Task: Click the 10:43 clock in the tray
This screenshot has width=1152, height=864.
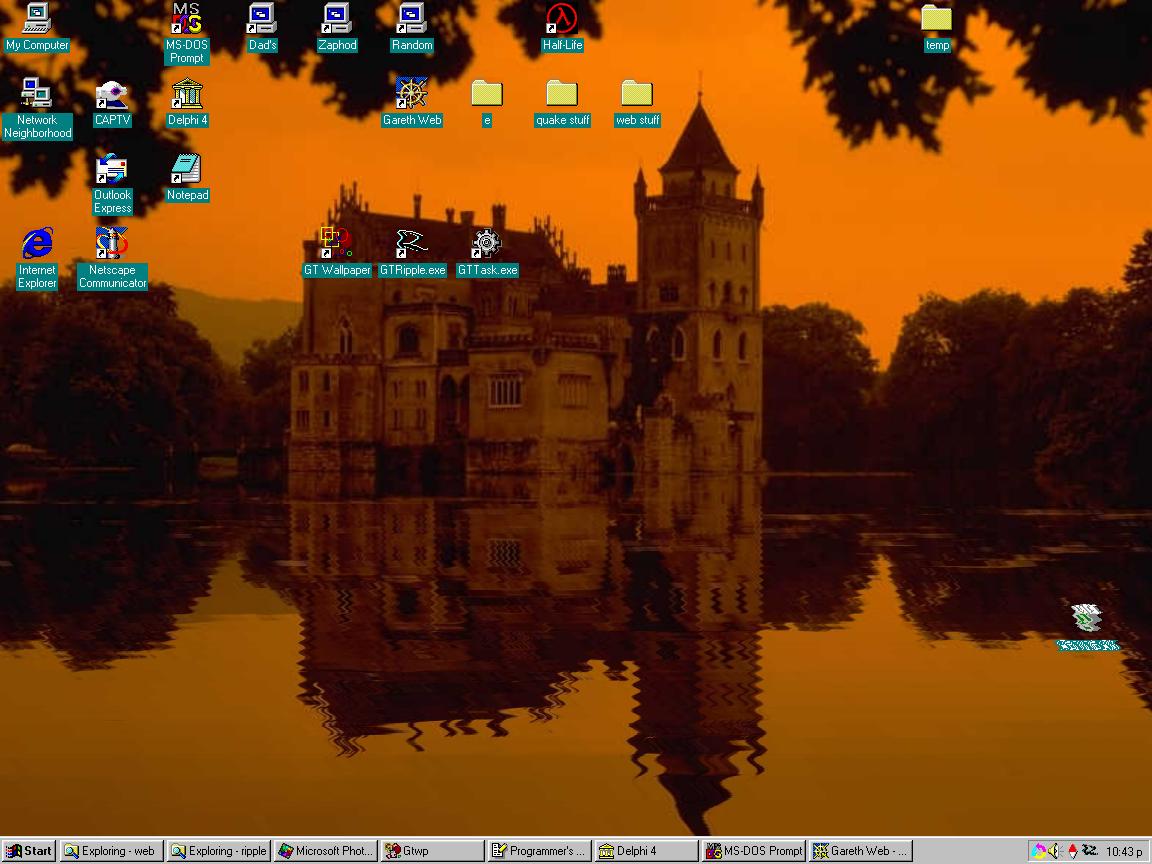Action: [1123, 852]
